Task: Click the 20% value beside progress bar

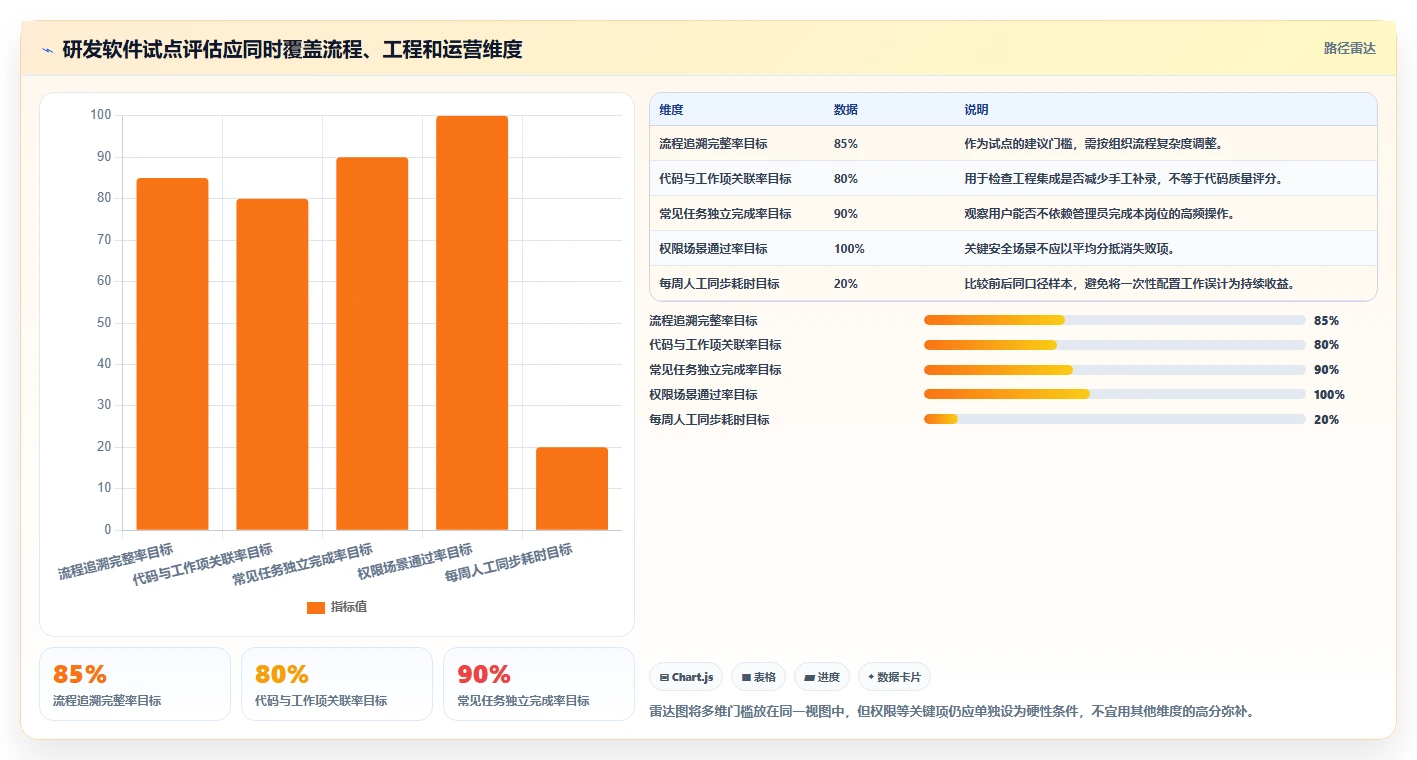Action: (x=1326, y=420)
